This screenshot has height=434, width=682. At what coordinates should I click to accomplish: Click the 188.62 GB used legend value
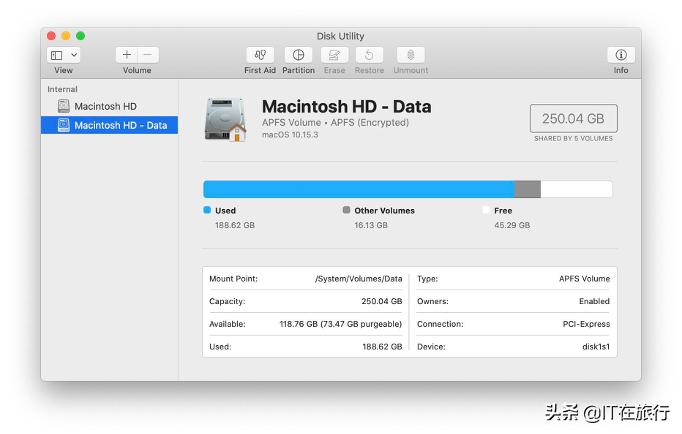point(235,225)
